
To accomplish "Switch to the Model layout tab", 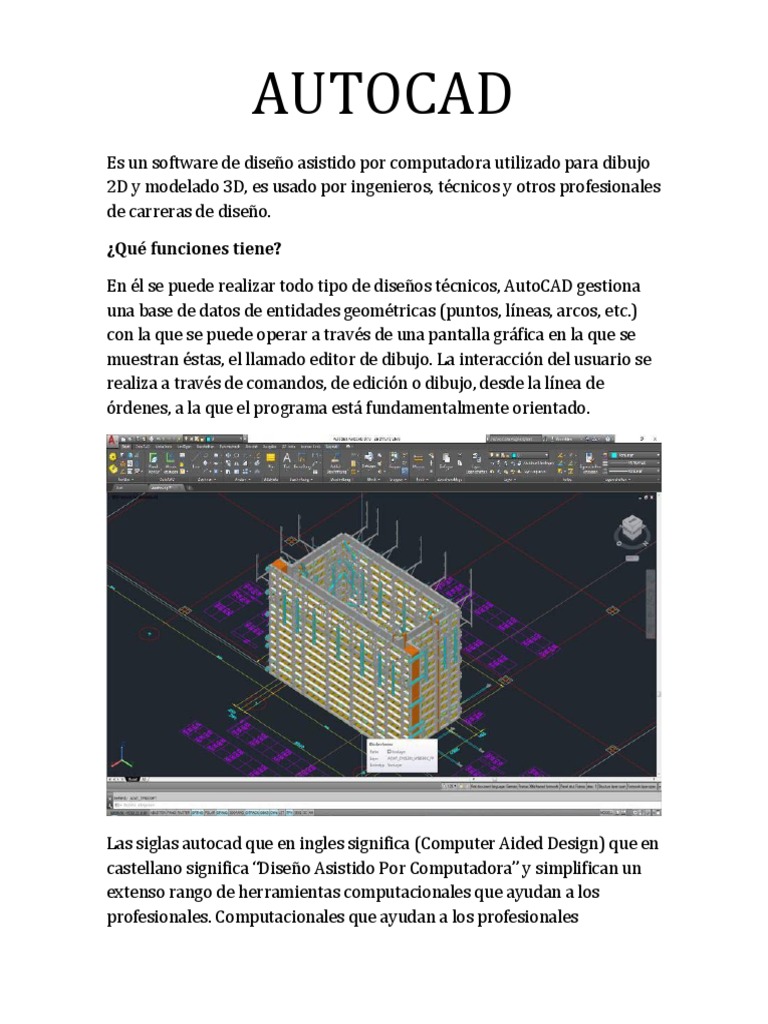I will click(133, 779).
